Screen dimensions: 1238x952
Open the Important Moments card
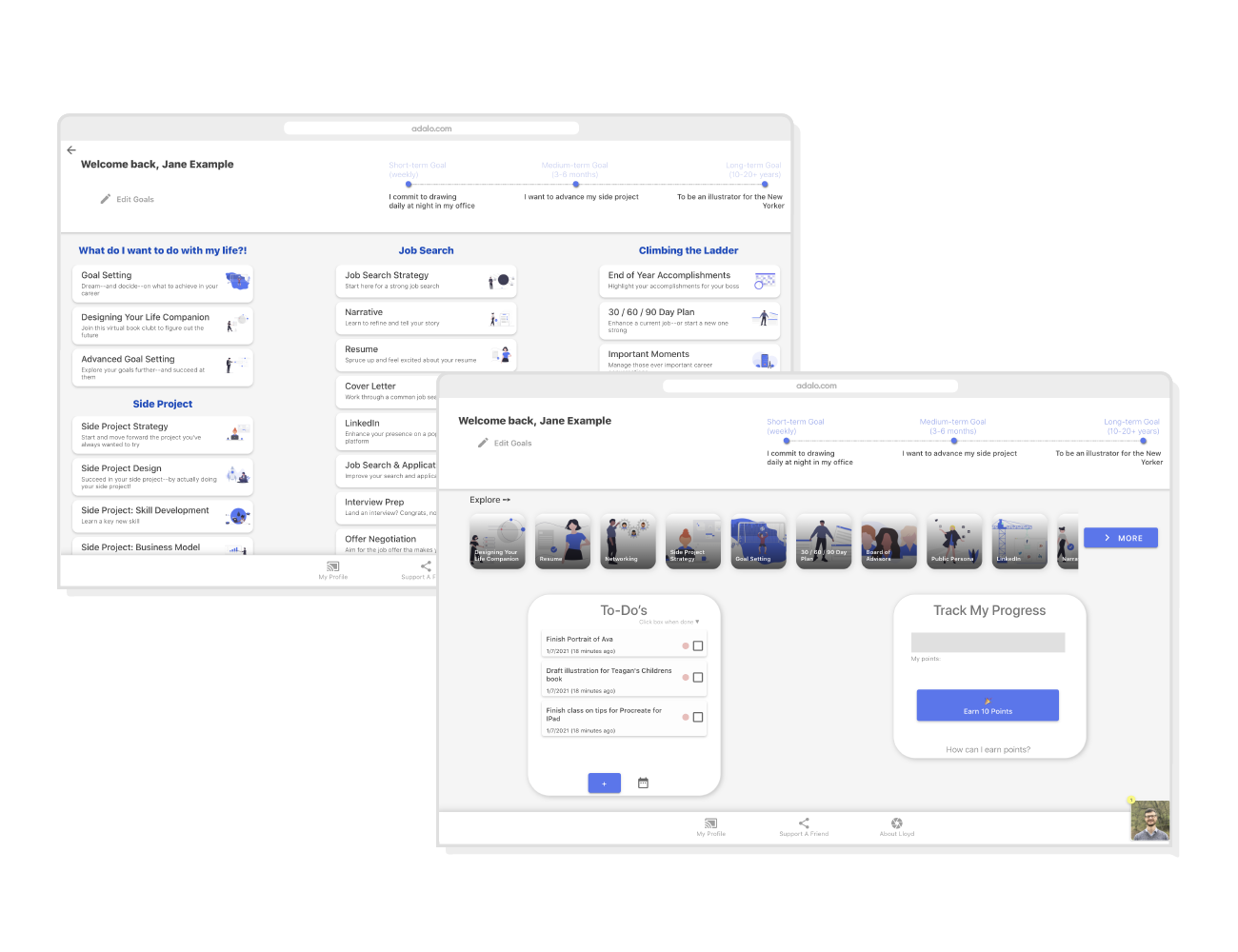point(689,358)
